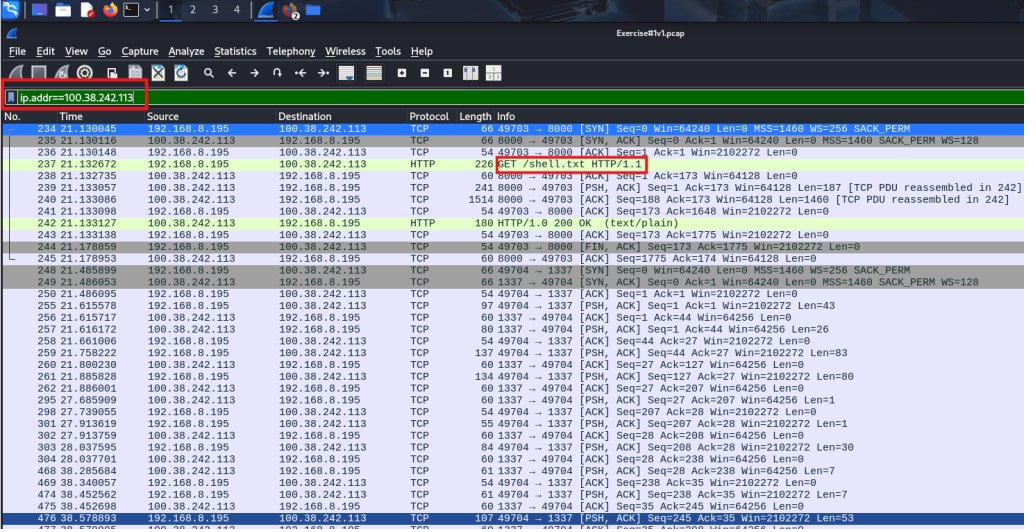
Task: Toggle packet list colorization
Action: tap(374, 73)
